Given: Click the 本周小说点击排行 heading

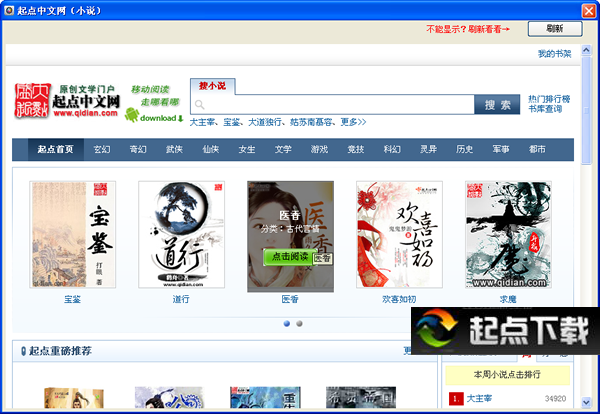Looking at the screenshot, I should tap(507, 375).
